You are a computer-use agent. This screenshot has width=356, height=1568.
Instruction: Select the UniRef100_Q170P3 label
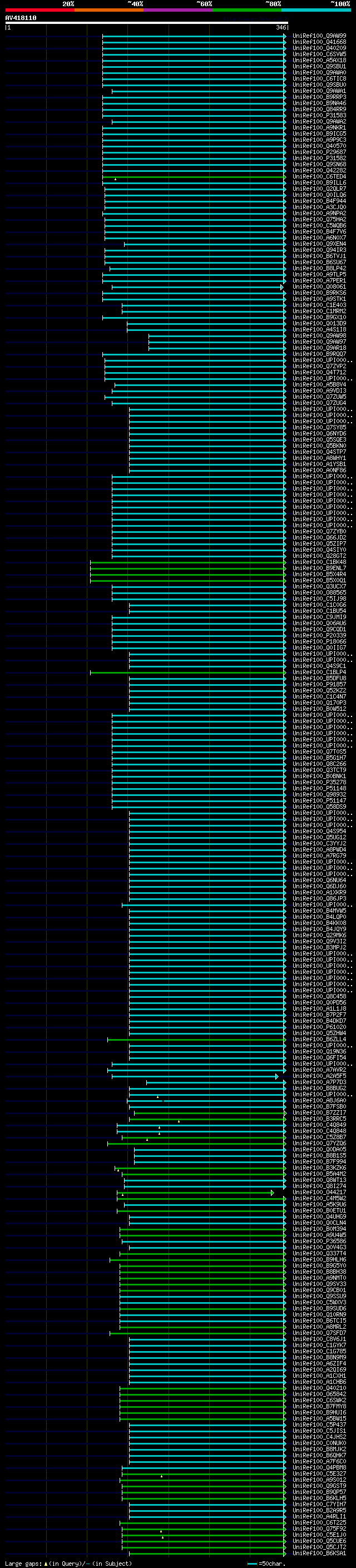(x=319, y=703)
